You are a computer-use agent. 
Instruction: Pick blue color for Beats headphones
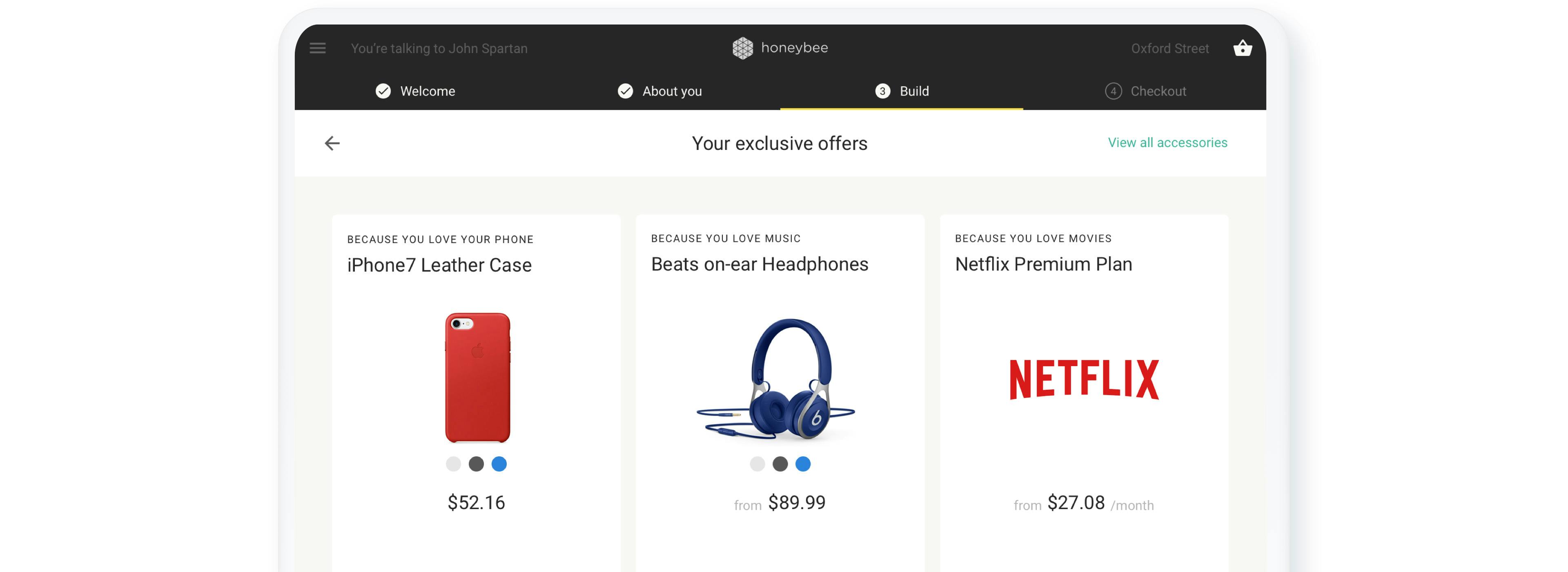coord(803,464)
